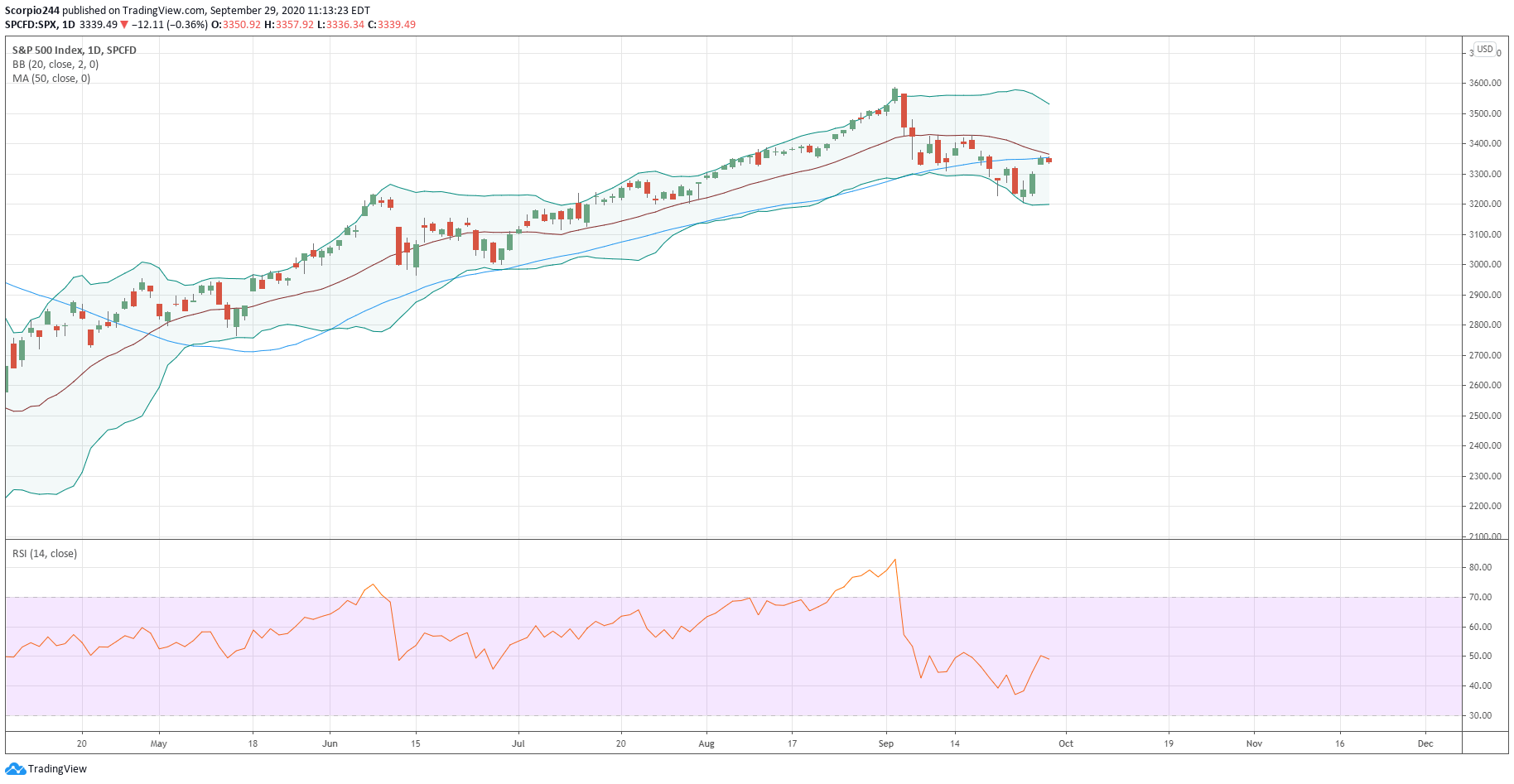Click the RSI 60.00 axis label
1514x784 pixels.
[x=1480, y=627]
